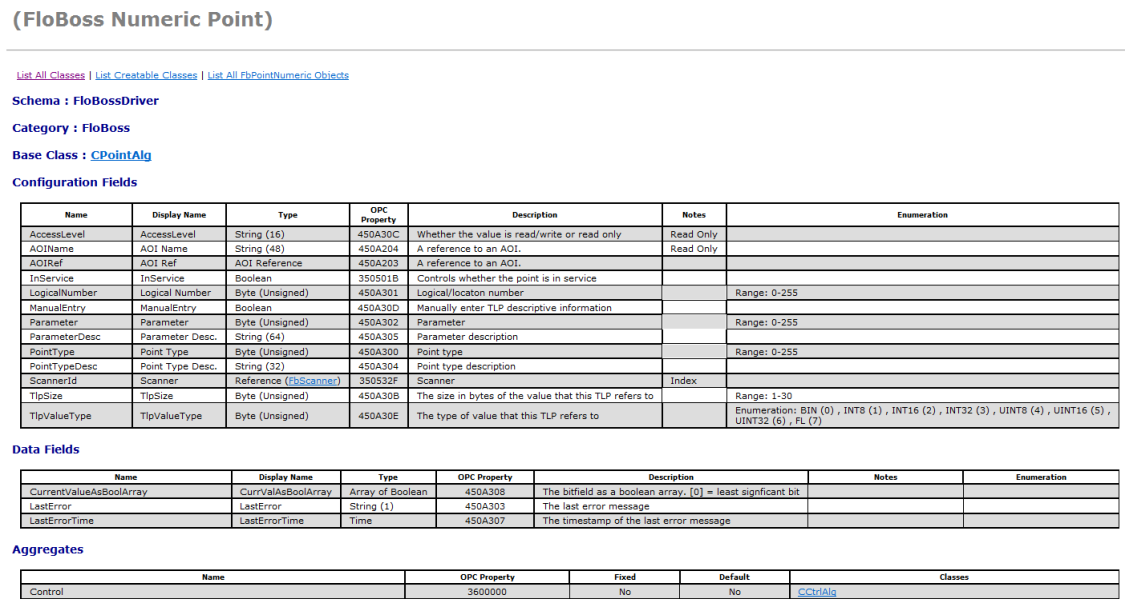Image resolution: width=1125 pixels, height=611 pixels.
Task: Select OPC property value 450A302
Action: (378, 322)
